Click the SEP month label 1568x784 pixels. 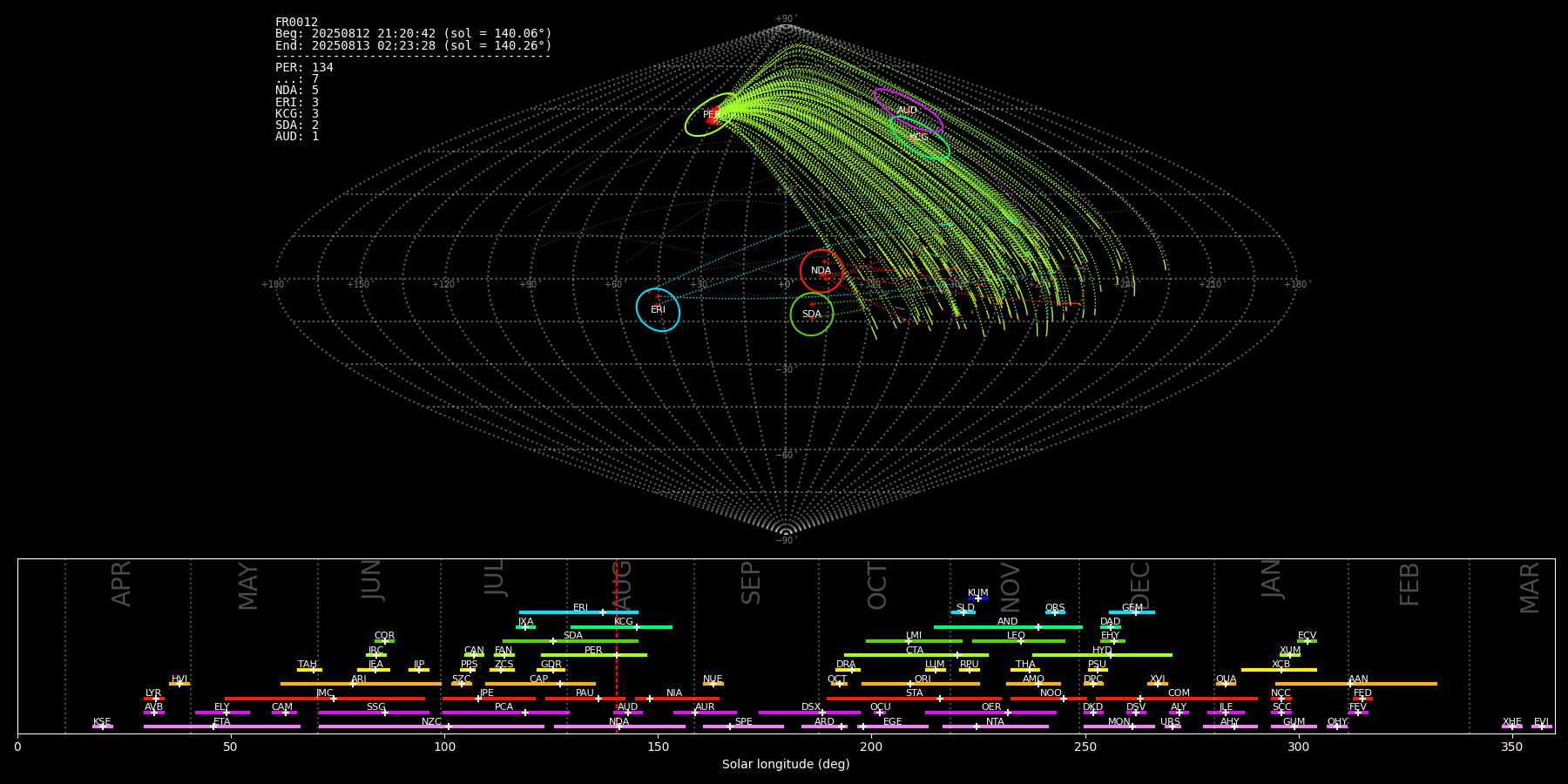pos(751,583)
